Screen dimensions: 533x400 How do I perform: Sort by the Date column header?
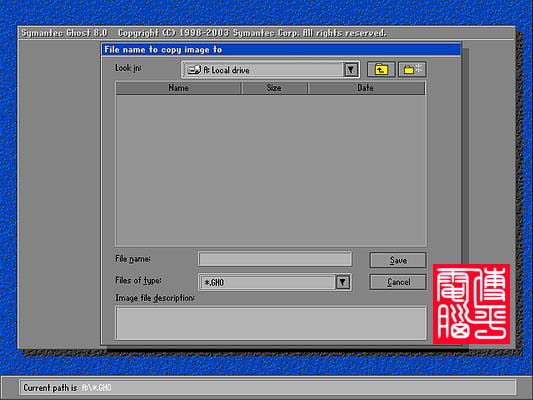[x=366, y=88]
